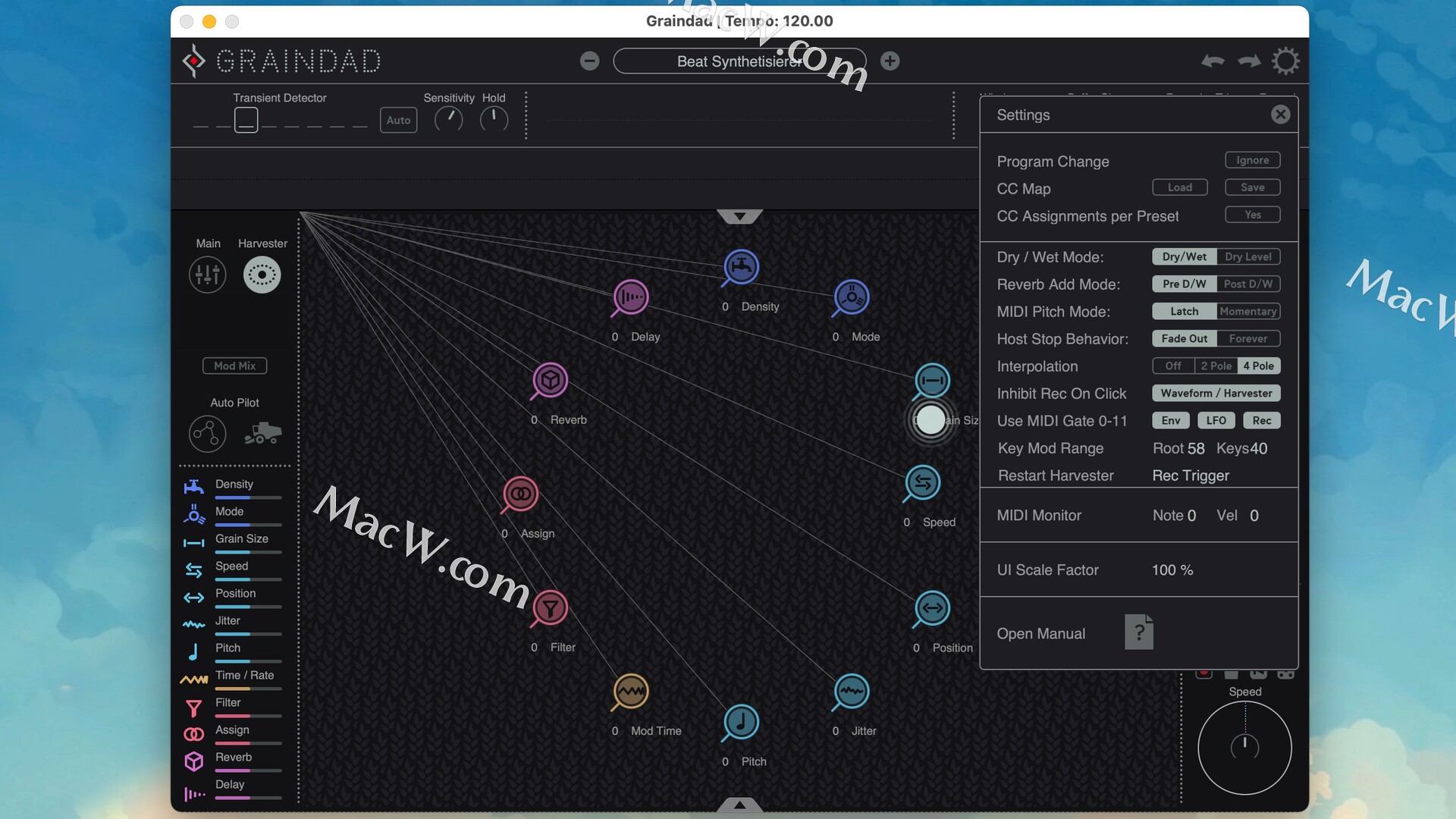
Task: Toggle CC Assignments per Preset Yes
Action: pyautogui.click(x=1253, y=215)
